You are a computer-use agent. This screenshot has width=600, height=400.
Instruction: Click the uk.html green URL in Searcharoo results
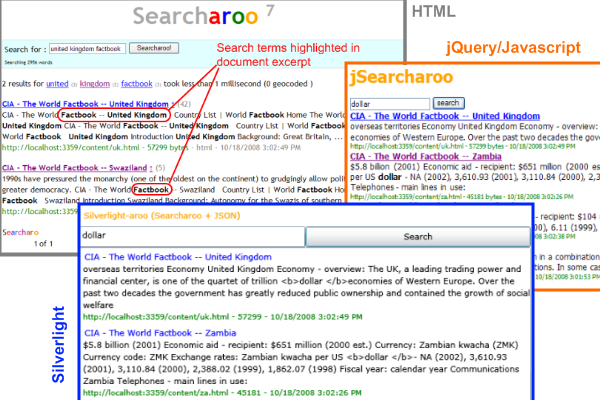pos(71,147)
